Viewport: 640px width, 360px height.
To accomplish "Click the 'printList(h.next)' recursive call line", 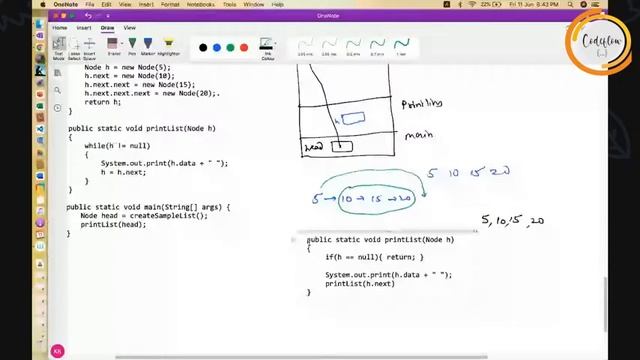I will pos(360,284).
